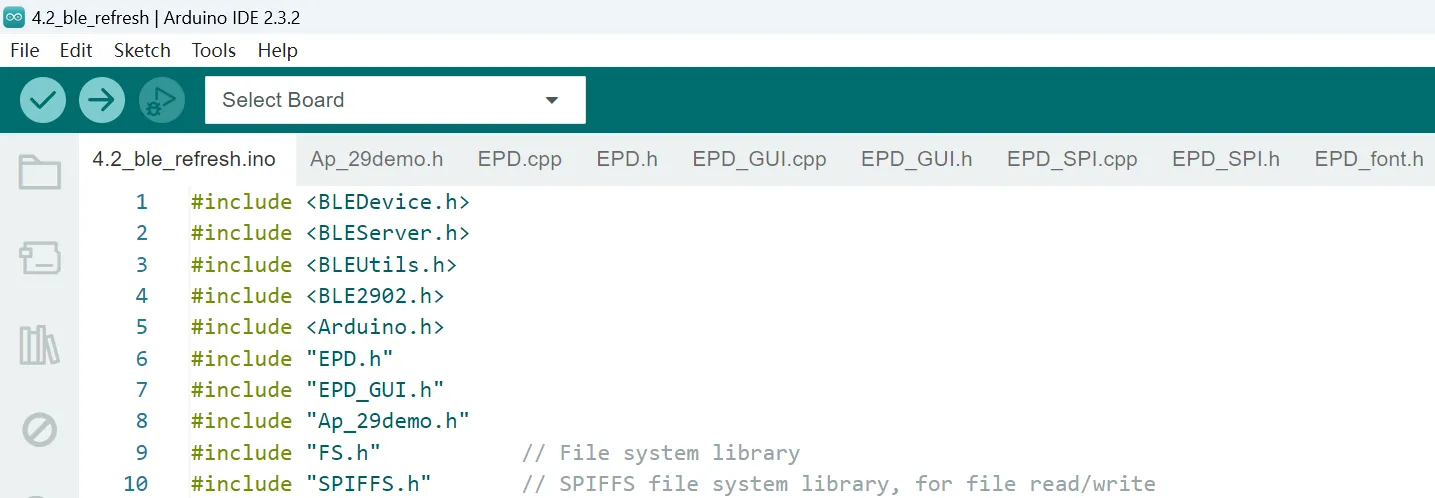Click the Upload arrow button
1435x498 pixels.
point(102,100)
